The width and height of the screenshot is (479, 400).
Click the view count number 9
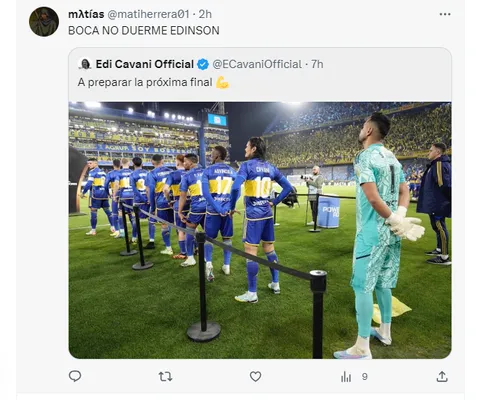(x=365, y=377)
